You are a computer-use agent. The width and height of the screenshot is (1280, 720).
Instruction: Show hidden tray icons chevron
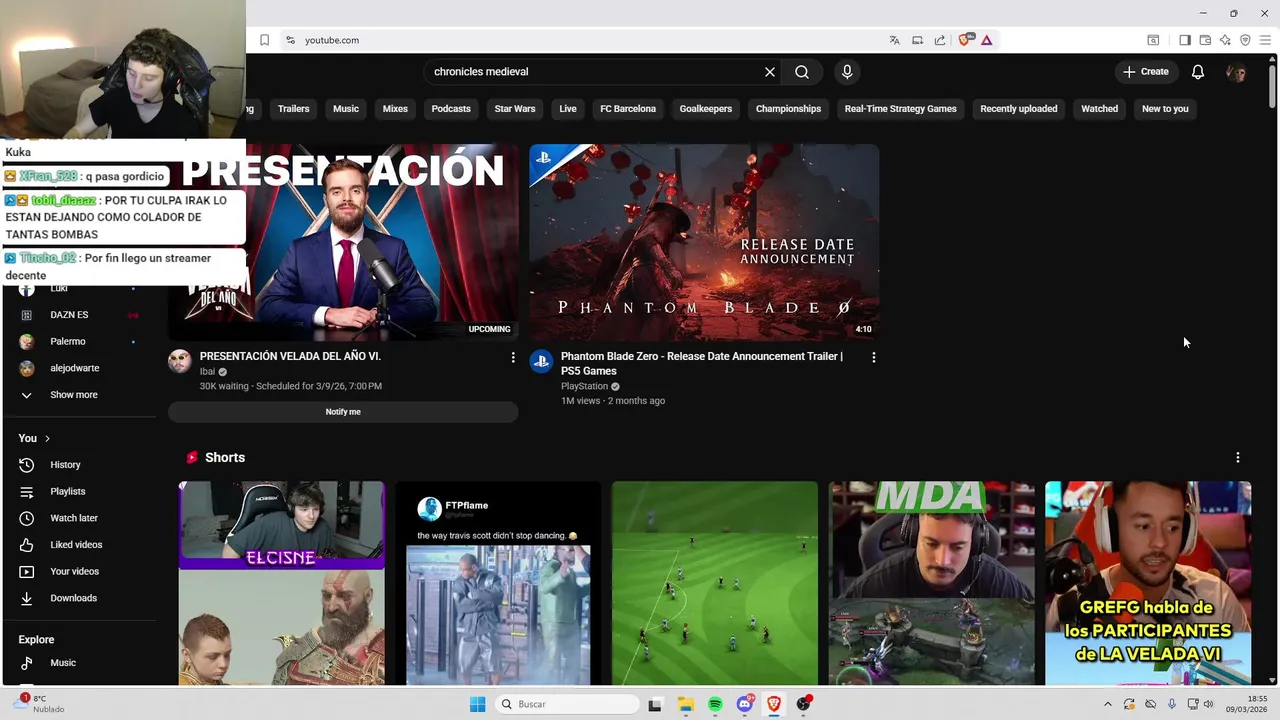[1107, 704]
